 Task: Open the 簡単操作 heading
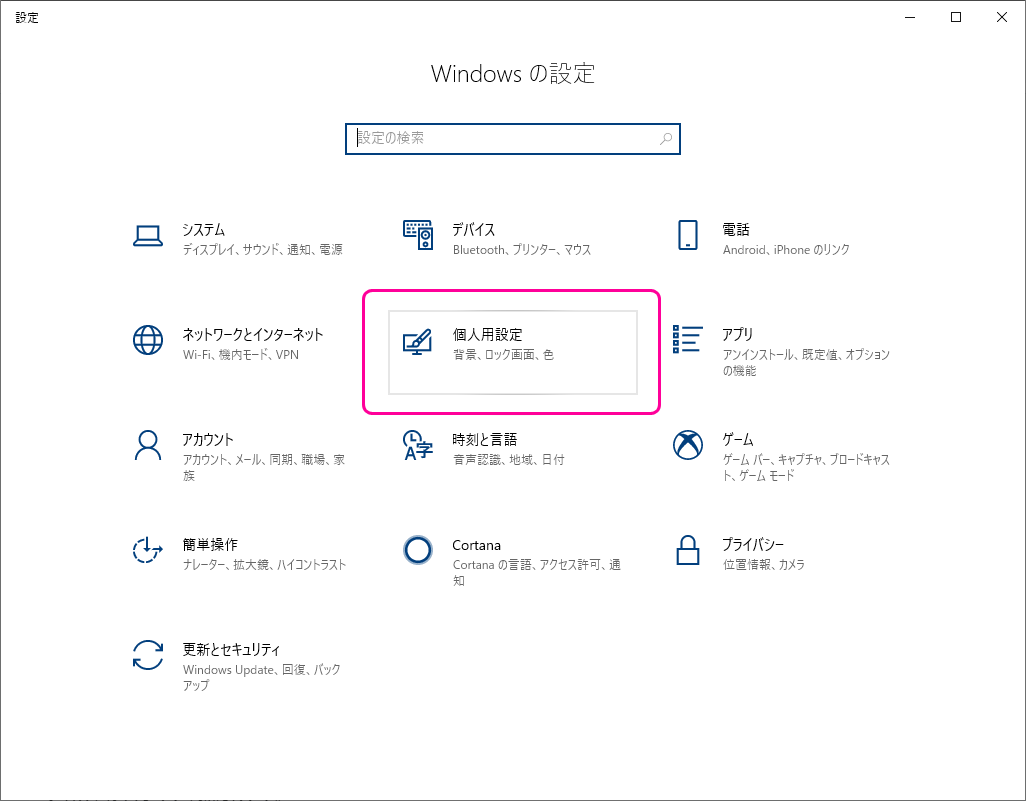(x=210, y=544)
